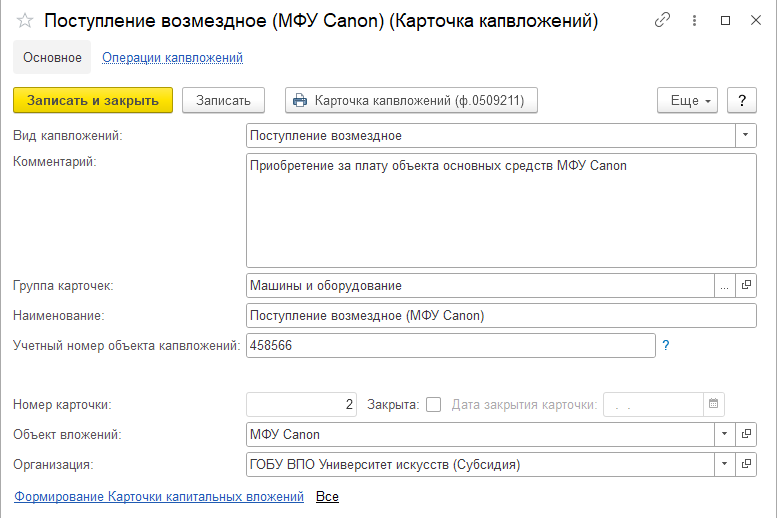Toggle the Закрыта checkbox

click(x=434, y=404)
